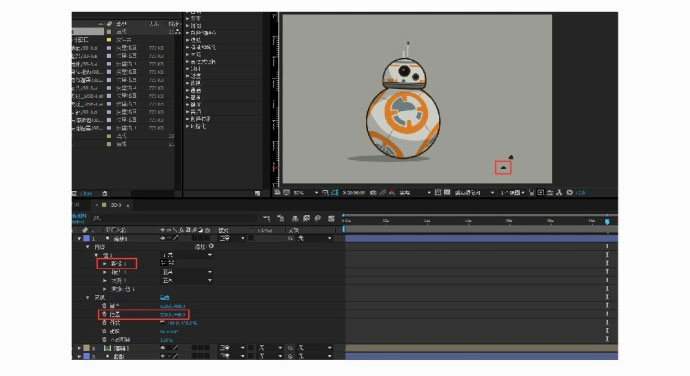Toggle Pixel Aspect Ratio Correction in viewer footer
Viewport: 690px width, 376px height.
(532, 192)
